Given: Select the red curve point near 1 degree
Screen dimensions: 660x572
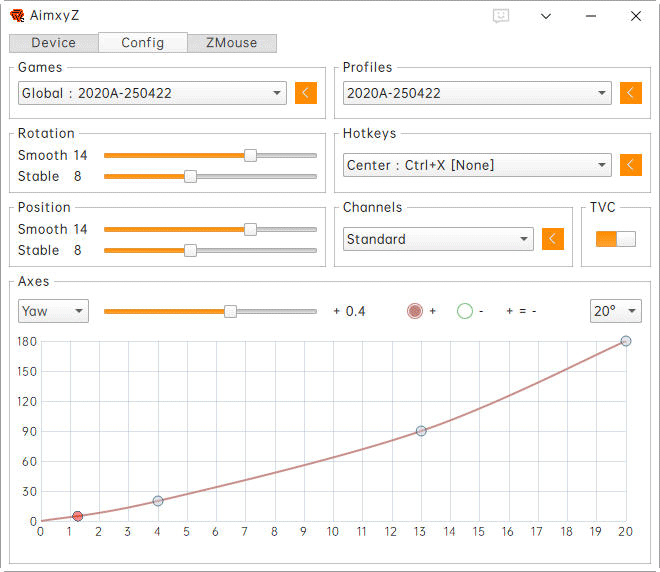Looking at the screenshot, I should [77, 516].
